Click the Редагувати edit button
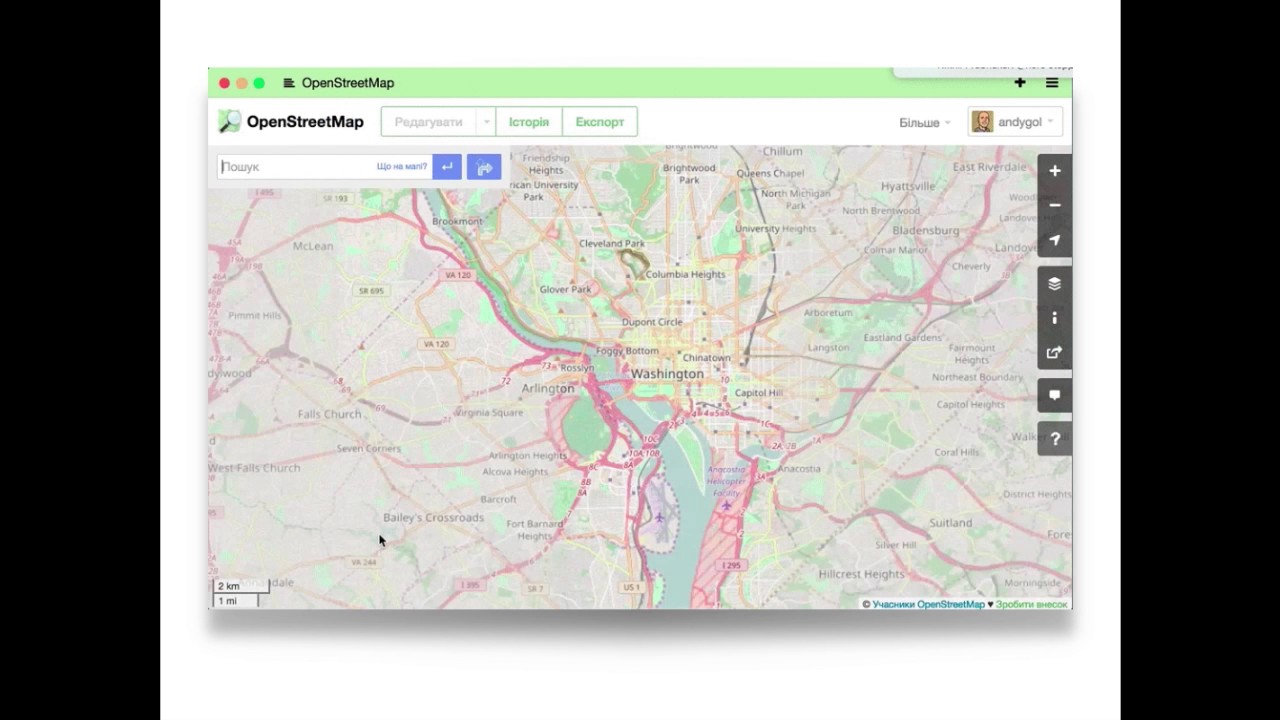This screenshot has width=1280, height=720. click(x=428, y=122)
